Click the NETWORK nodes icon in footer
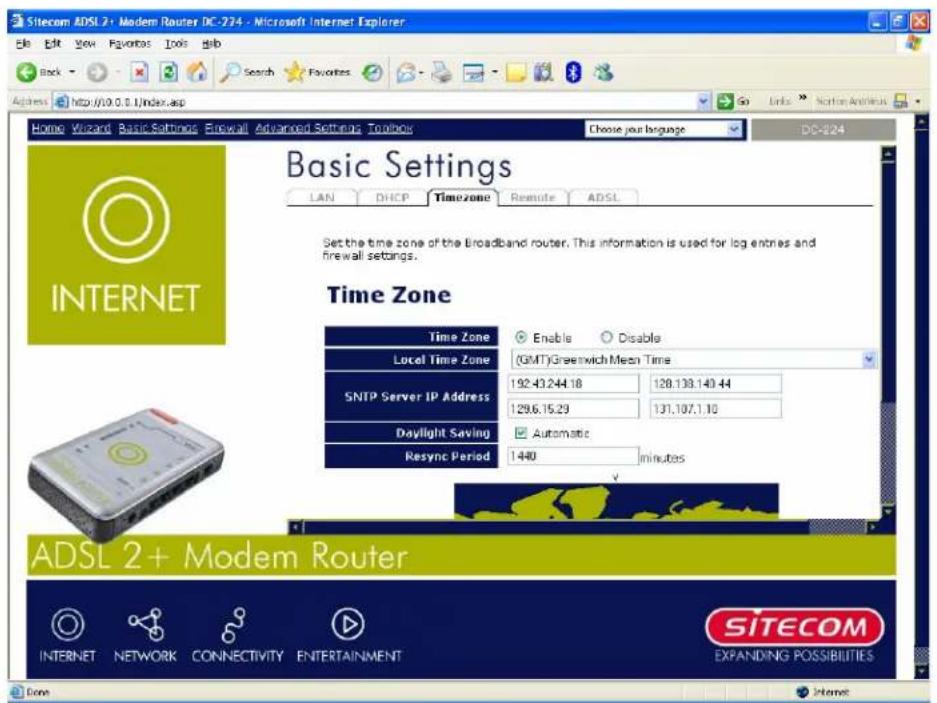 tap(146, 625)
